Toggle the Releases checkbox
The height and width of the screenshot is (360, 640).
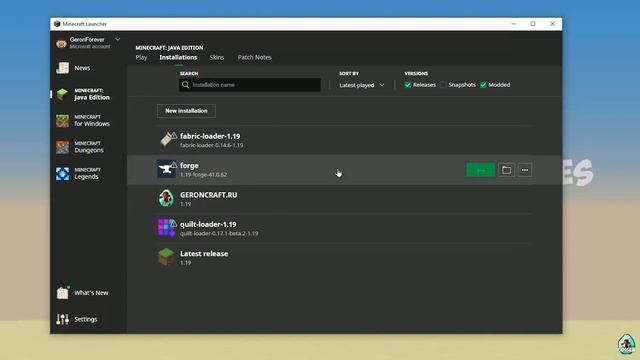coord(408,85)
